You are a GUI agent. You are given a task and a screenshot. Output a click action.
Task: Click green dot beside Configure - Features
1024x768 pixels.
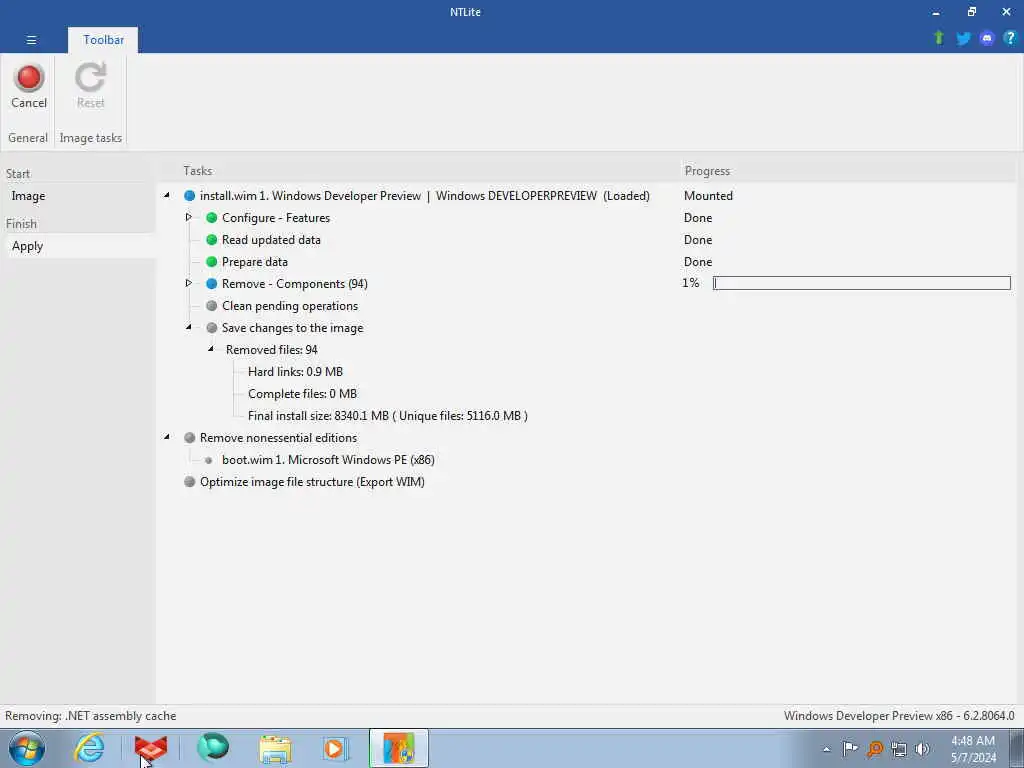pos(212,217)
